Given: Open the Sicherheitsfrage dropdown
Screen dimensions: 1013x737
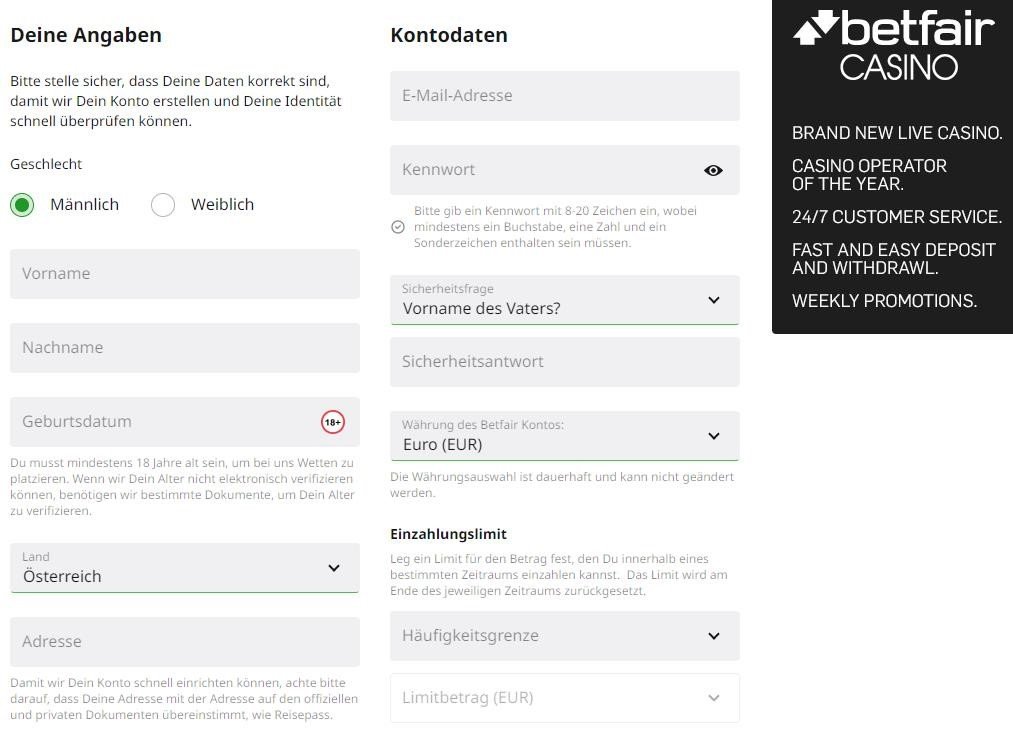Looking at the screenshot, I should click(565, 300).
